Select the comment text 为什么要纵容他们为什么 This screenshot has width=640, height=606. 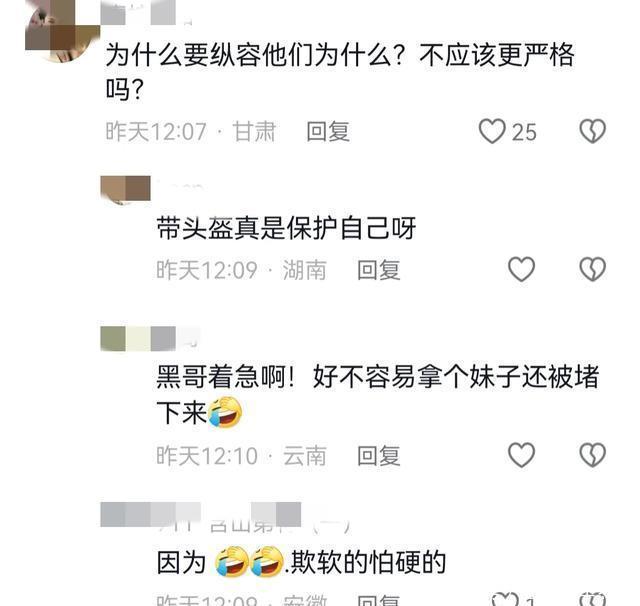pos(249,55)
